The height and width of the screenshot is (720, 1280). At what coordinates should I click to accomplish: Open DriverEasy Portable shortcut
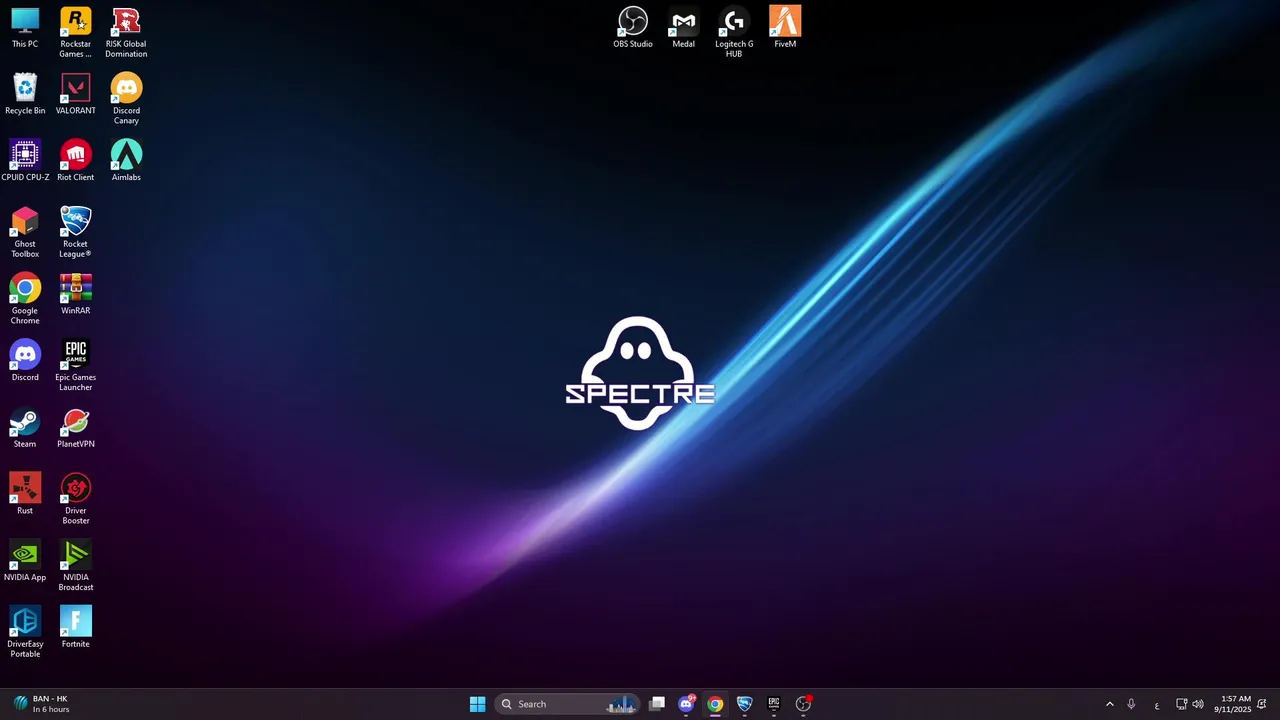(25, 633)
